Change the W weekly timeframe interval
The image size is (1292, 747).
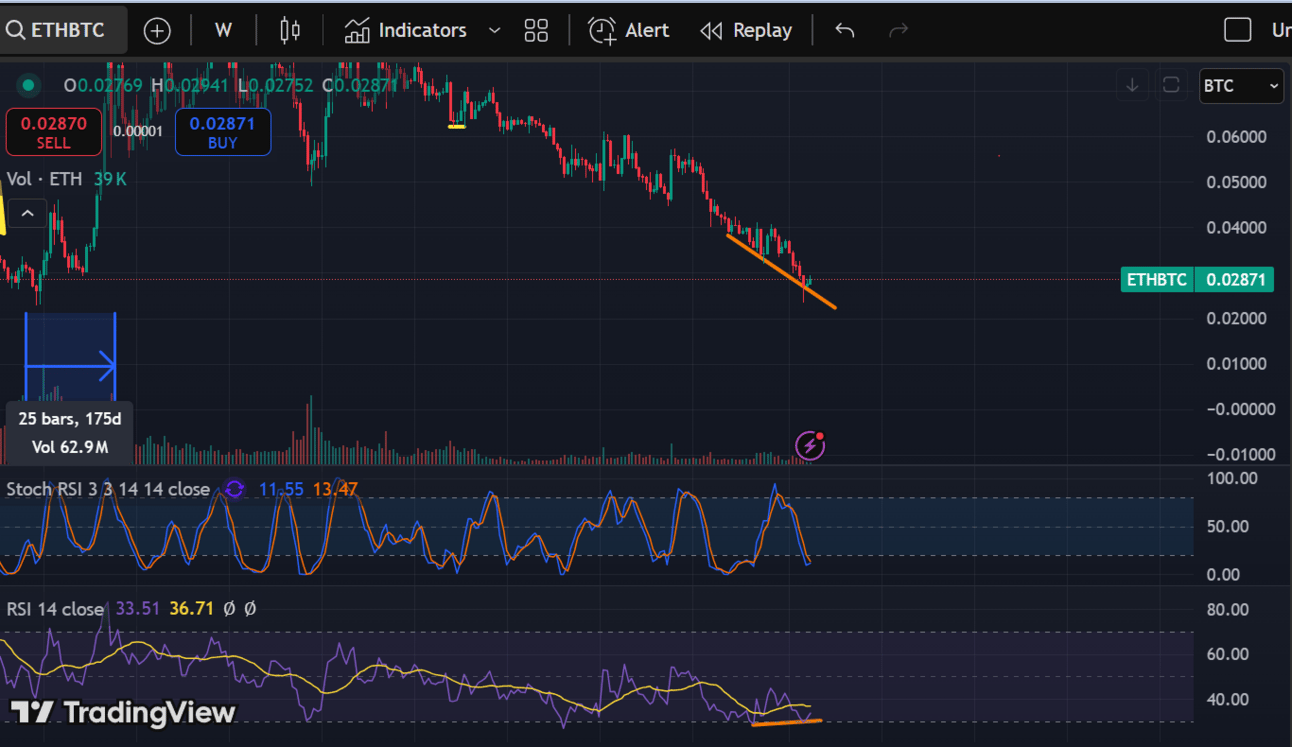[223, 31]
